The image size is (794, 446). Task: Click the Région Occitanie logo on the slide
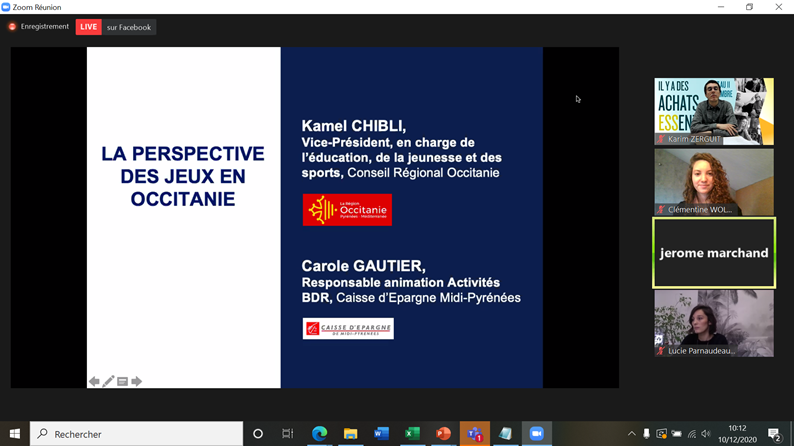(347, 210)
